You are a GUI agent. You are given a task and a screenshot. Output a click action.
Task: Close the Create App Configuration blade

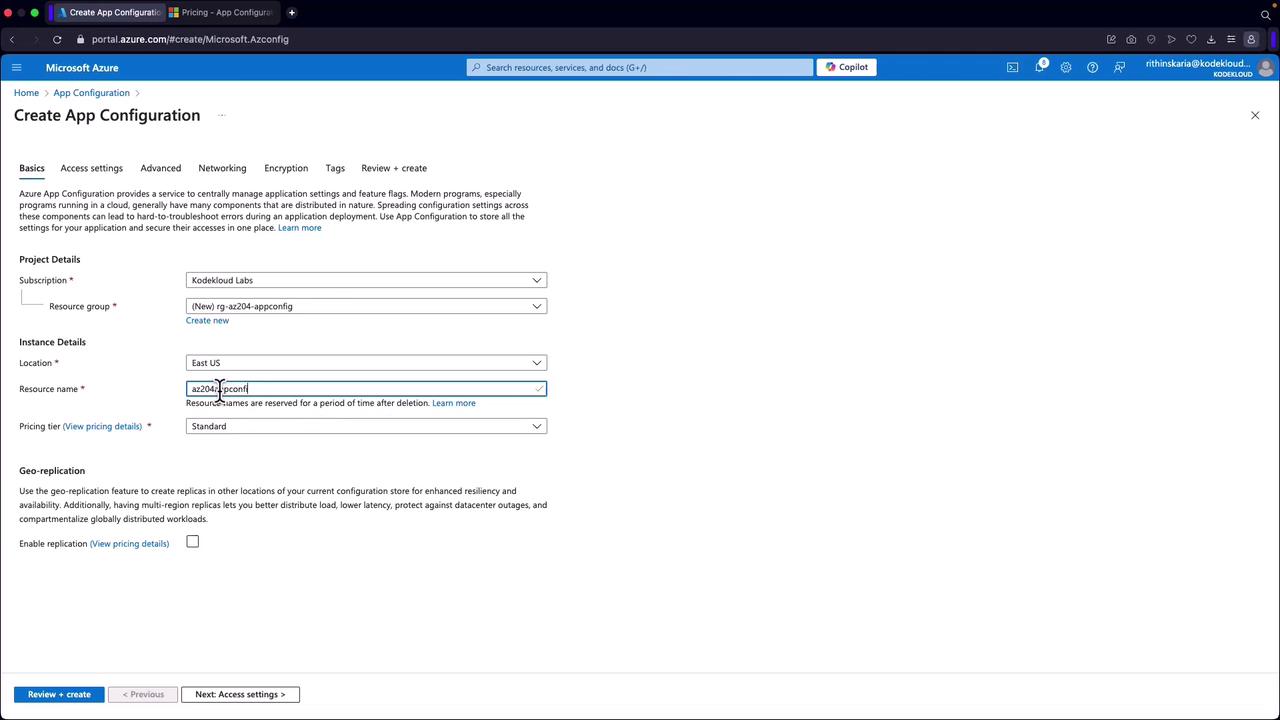(1255, 115)
